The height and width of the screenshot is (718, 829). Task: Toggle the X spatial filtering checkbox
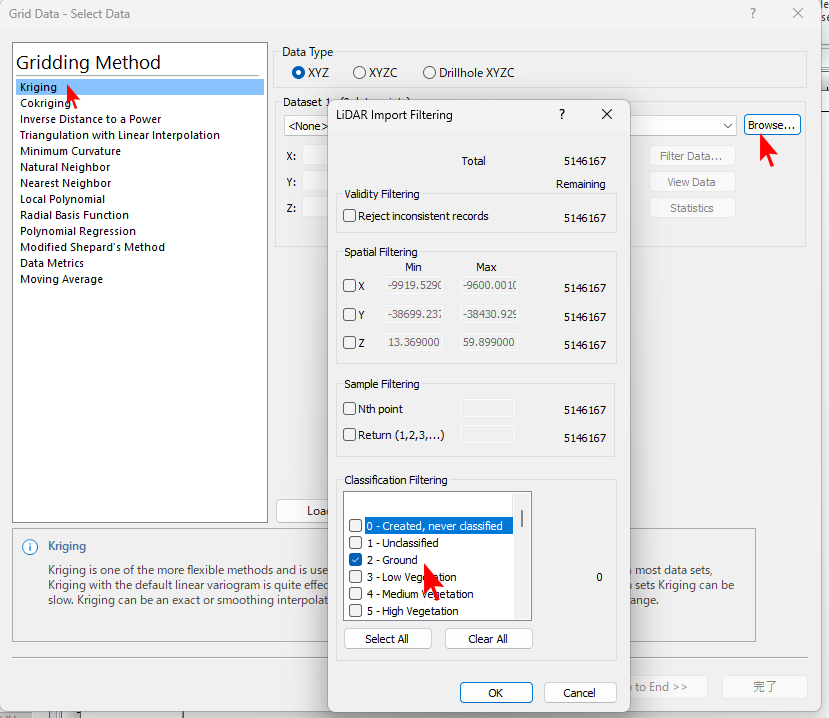(x=350, y=286)
